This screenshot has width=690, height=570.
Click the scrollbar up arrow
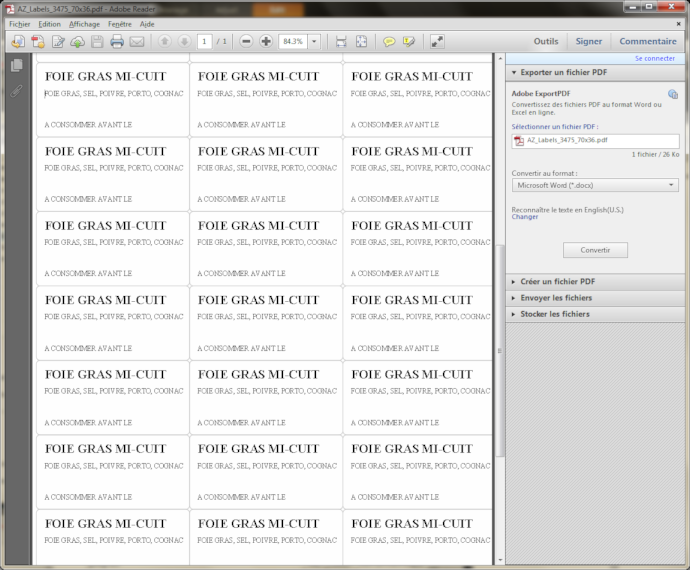pyautogui.click(x=500, y=58)
